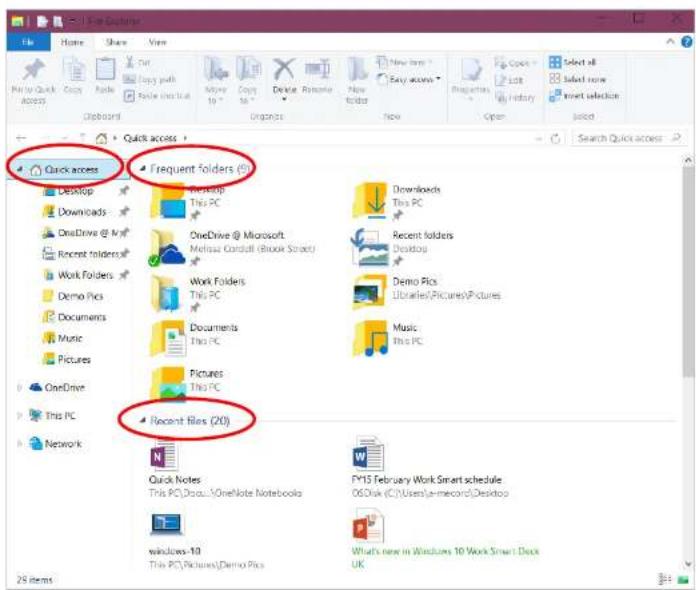Select What's new in Windows 10 presentation

pos(445,541)
